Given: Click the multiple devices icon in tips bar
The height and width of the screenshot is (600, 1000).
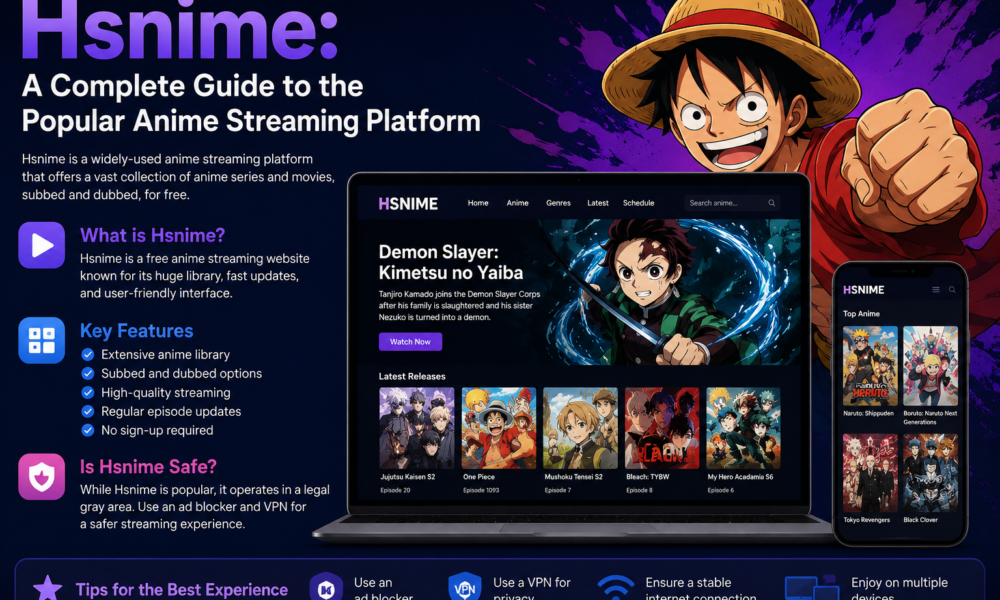Looking at the screenshot, I should (811, 587).
